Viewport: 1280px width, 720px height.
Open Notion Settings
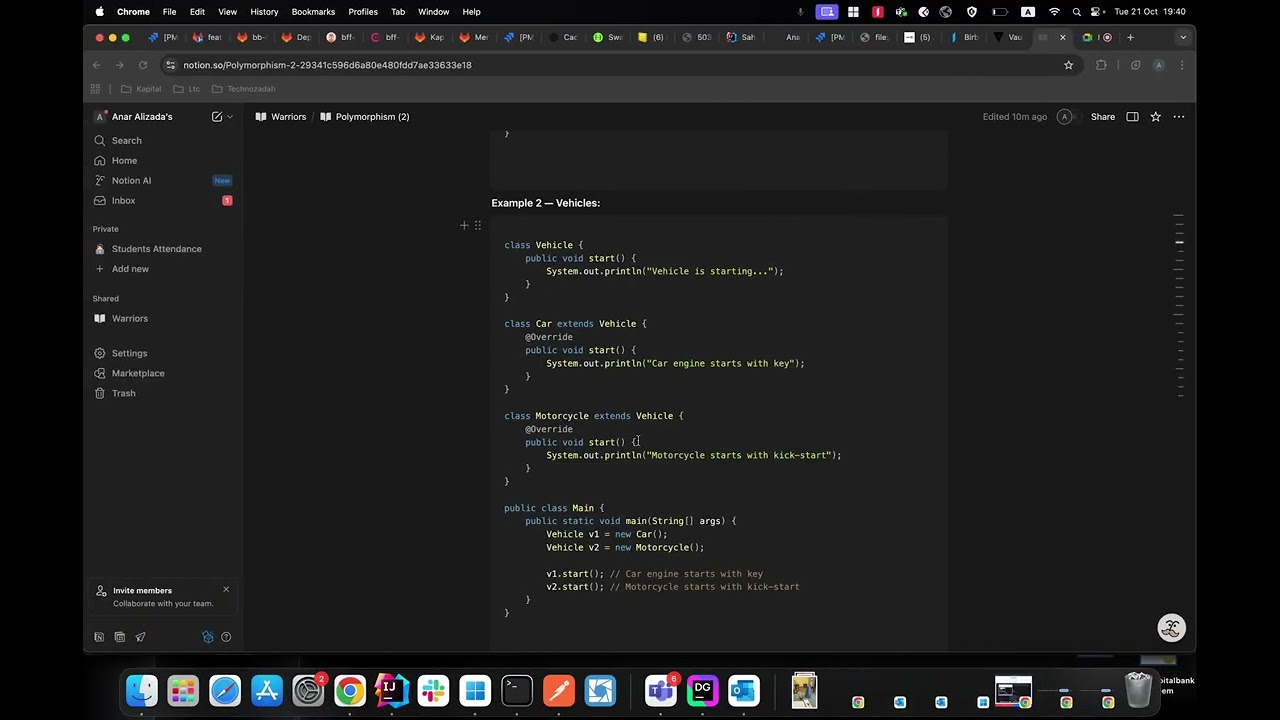pos(163,353)
